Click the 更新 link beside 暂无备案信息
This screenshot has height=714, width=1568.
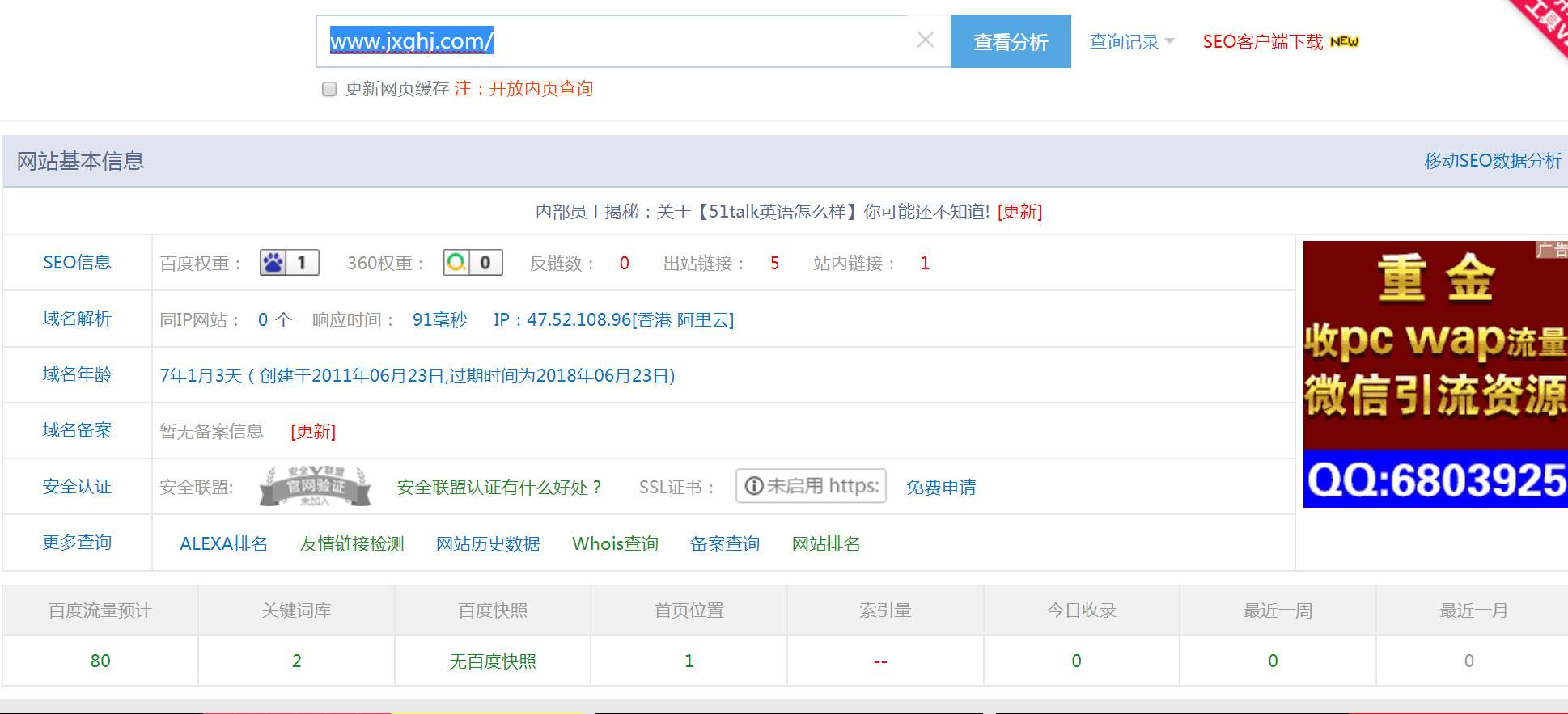tap(313, 431)
